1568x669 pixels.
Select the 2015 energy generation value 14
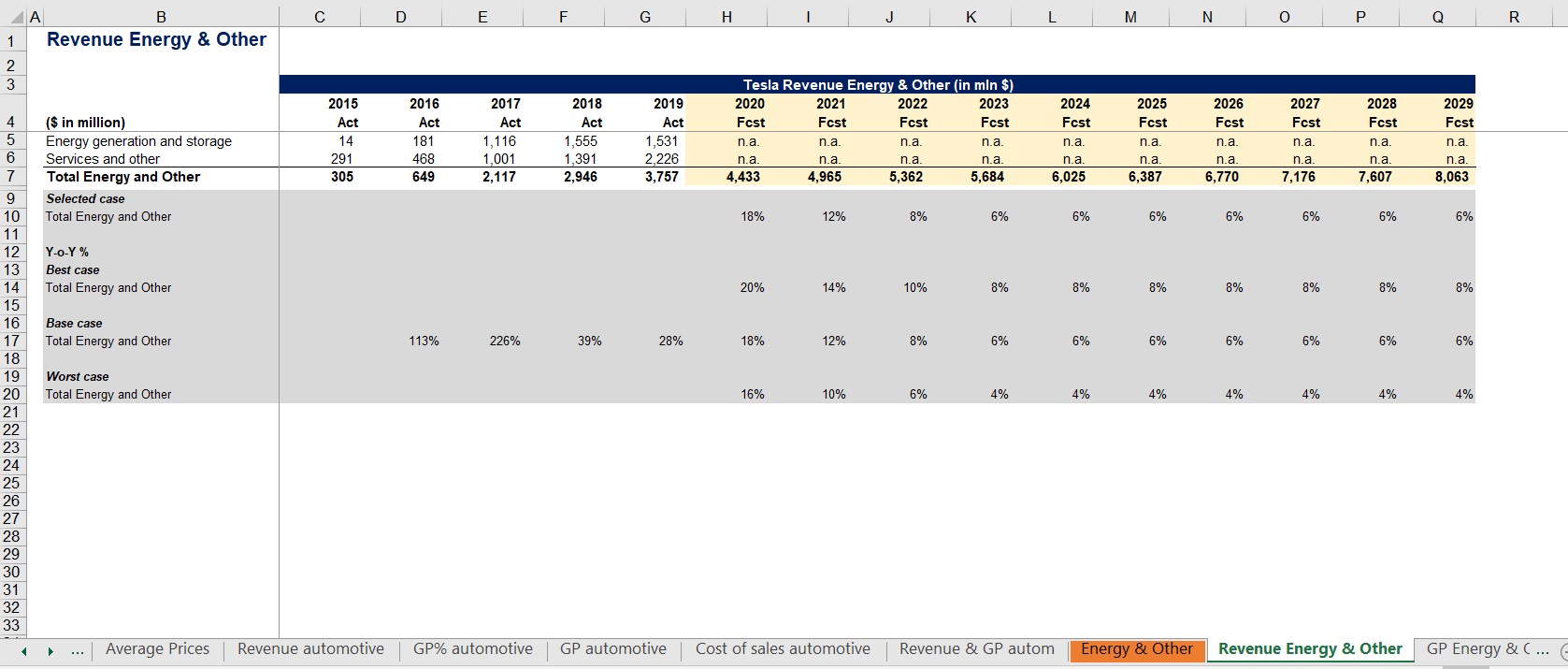(346, 141)
